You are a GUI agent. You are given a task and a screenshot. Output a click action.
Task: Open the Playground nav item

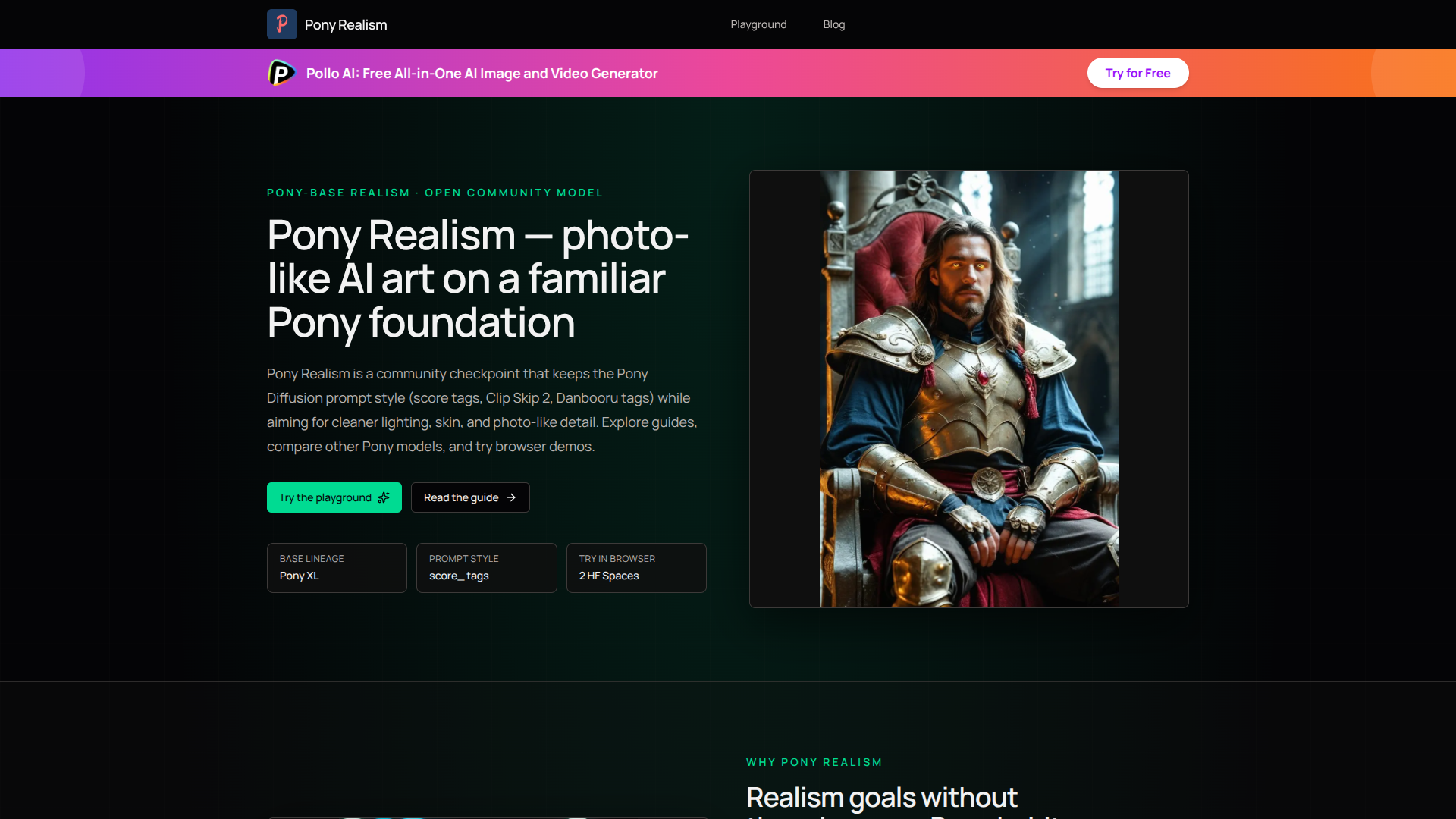(x=758, y=24)
